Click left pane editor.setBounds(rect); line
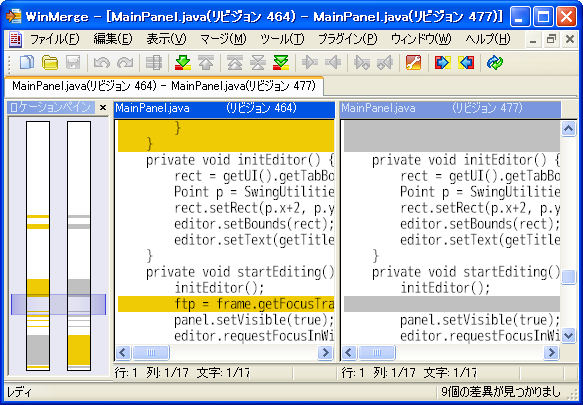This screenshot has width=583, height=405. (x=254, y=224)
